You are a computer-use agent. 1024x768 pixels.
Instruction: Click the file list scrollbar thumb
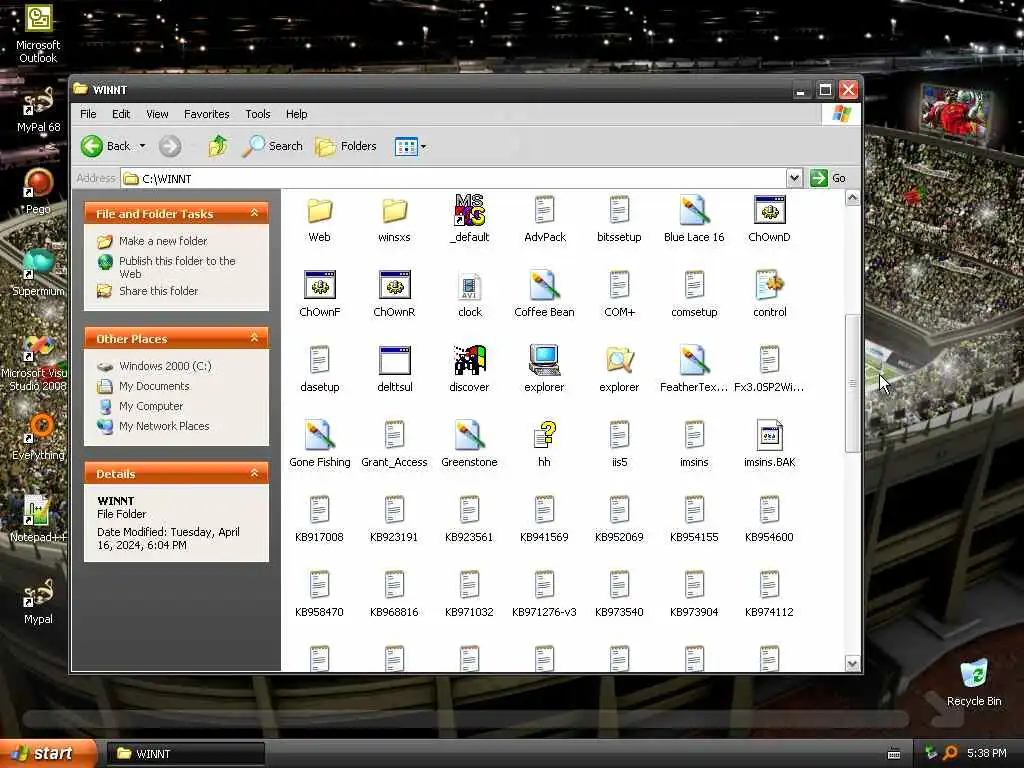852,383
